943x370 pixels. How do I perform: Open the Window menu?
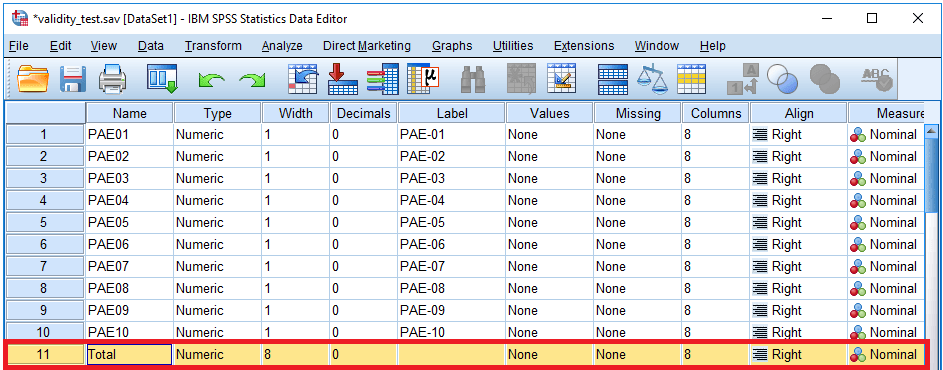click(657, 46)
